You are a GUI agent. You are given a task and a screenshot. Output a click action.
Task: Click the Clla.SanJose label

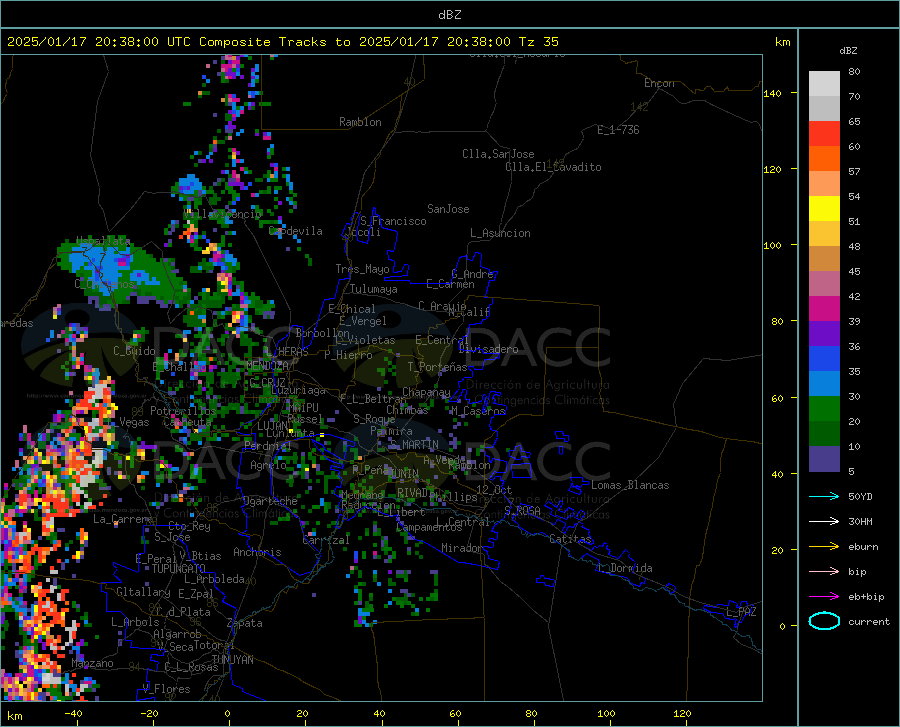coord(498,154)
